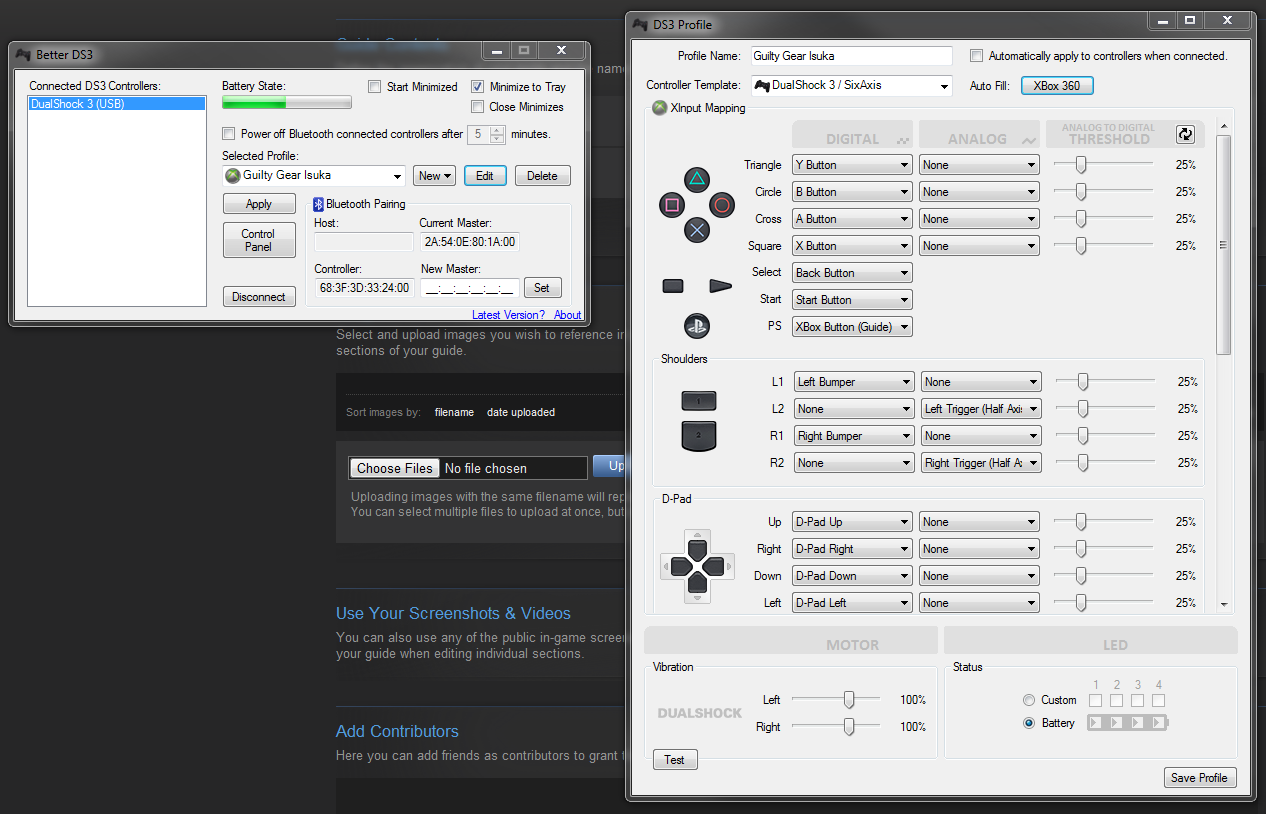Viewport: 1266px width, 814px height.
Task: Click the vibration Test button
Action: pos(675,760)
